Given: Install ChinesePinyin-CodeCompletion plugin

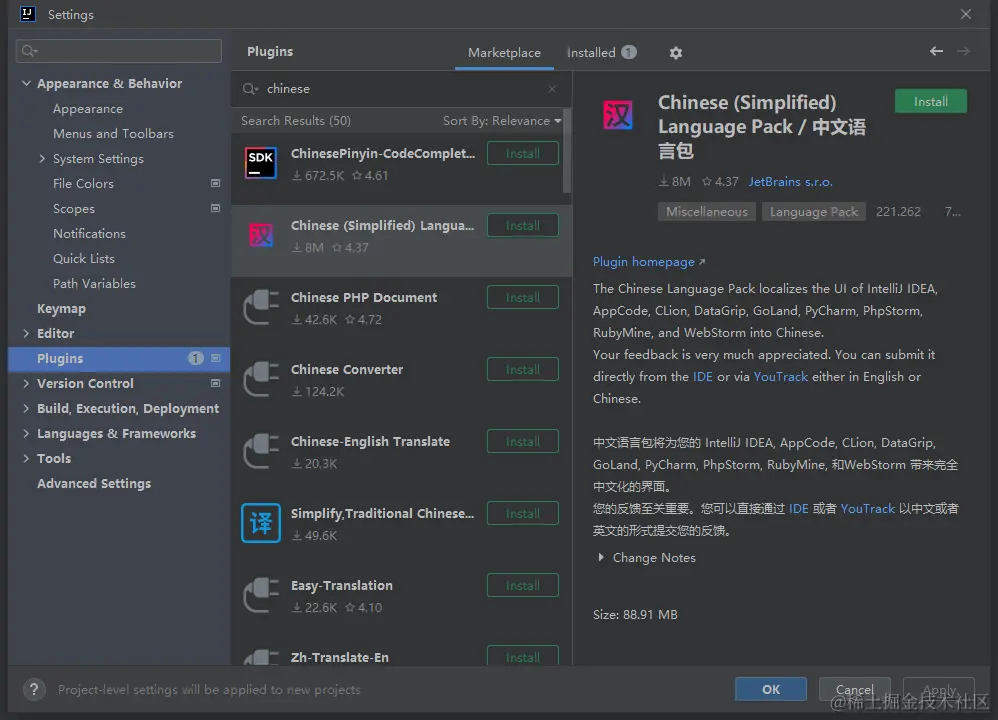Looking at the screenshot, I should point(523,153).
